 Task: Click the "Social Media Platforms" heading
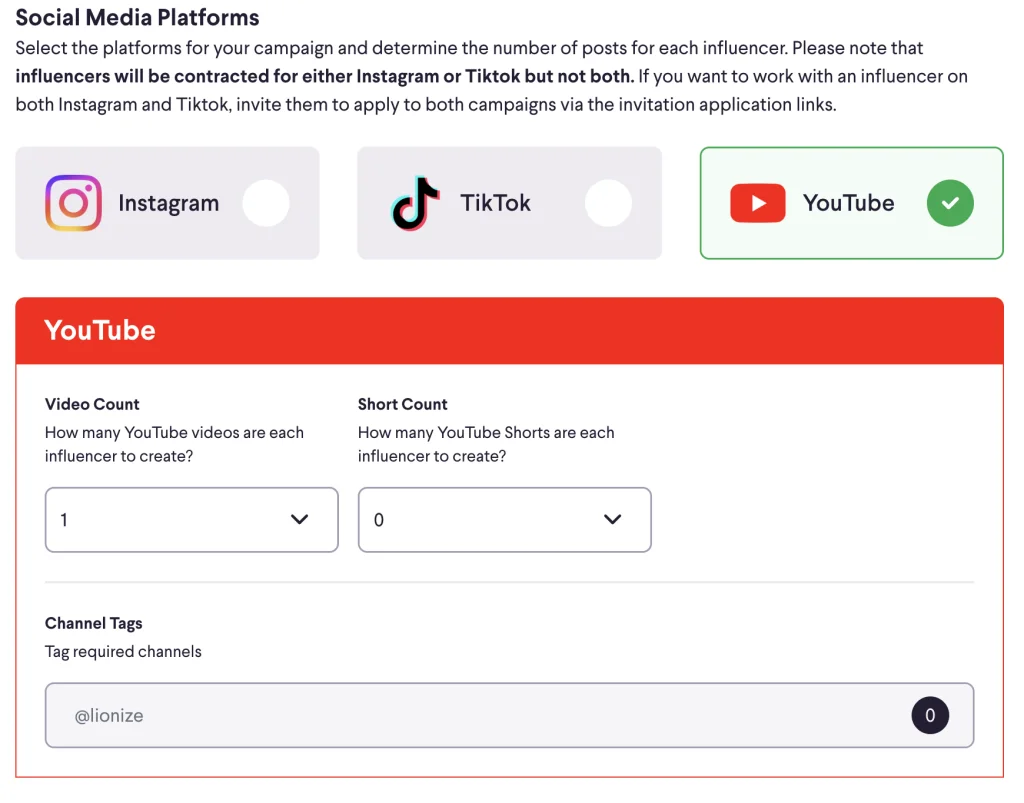137,18
